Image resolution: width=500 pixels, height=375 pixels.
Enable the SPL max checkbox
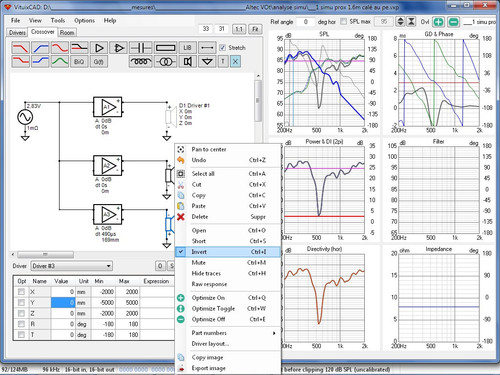coord(343,22)
